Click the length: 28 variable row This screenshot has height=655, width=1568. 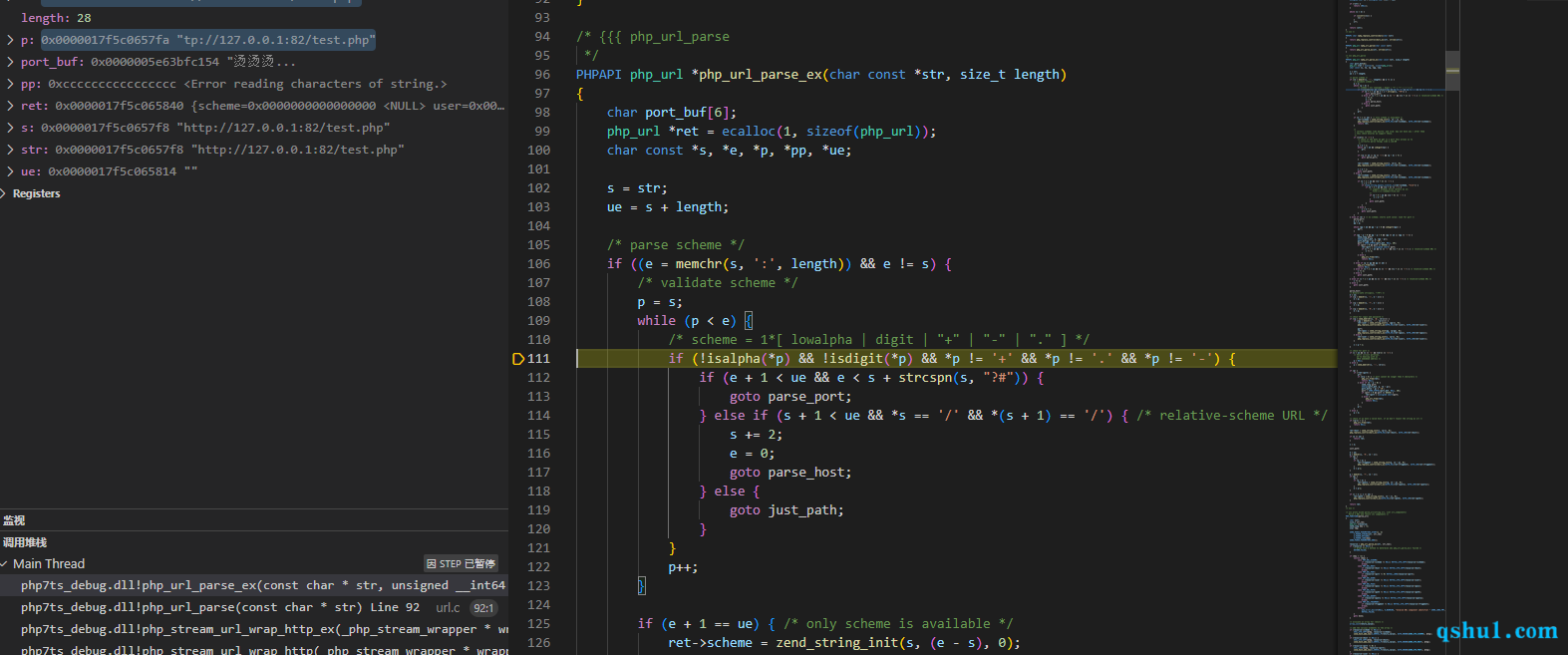[x=254, y=18]
